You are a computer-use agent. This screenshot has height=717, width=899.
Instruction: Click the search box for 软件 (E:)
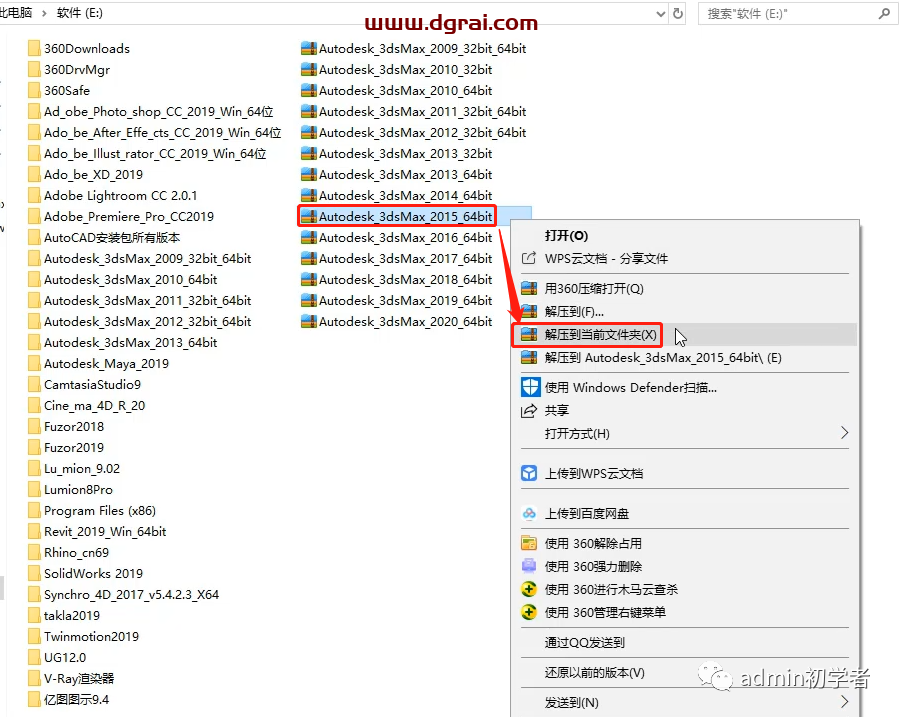coord(785,14)
